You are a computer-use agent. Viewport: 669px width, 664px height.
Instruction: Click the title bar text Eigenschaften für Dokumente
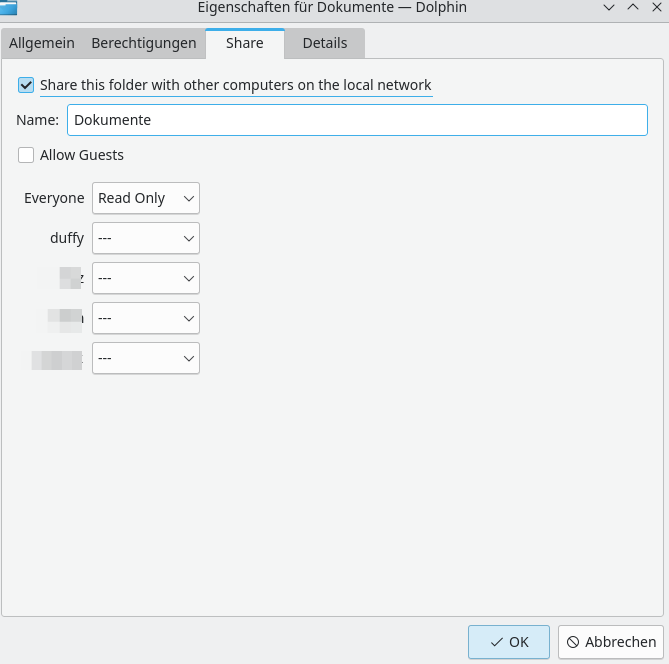pyautogui.click(x=332, y=7)
